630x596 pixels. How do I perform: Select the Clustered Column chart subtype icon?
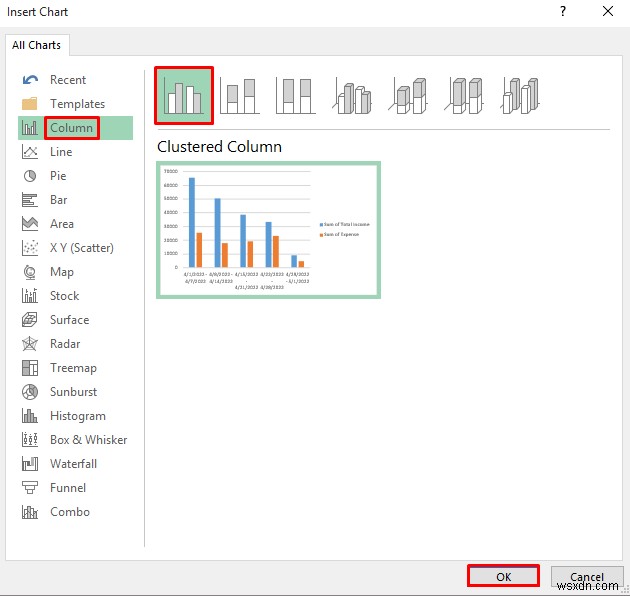coord(184,96)
